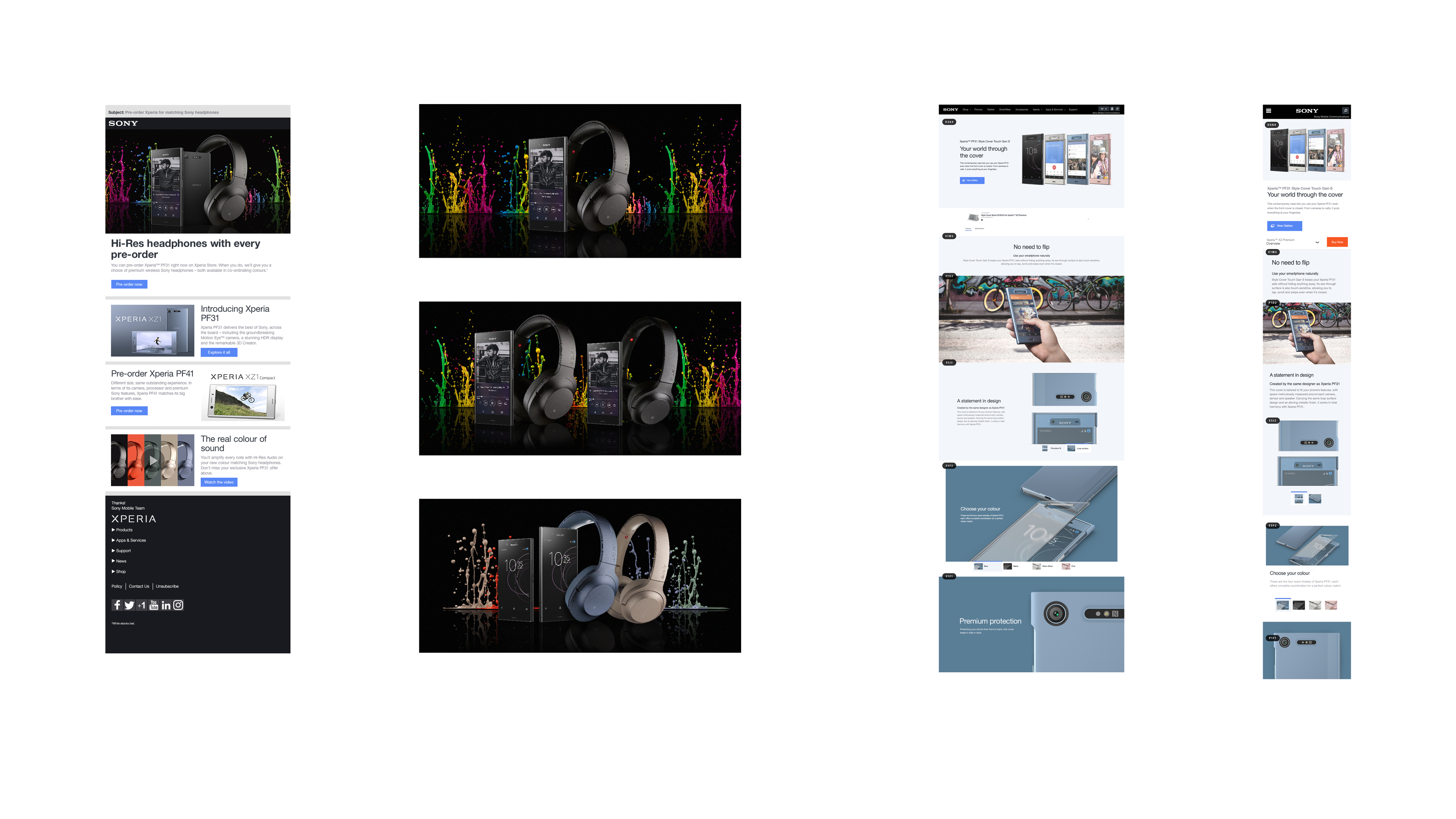Open the Twitter bird icon in email footer
This screenshot has height=819, width=1456.
click(130, 605)
